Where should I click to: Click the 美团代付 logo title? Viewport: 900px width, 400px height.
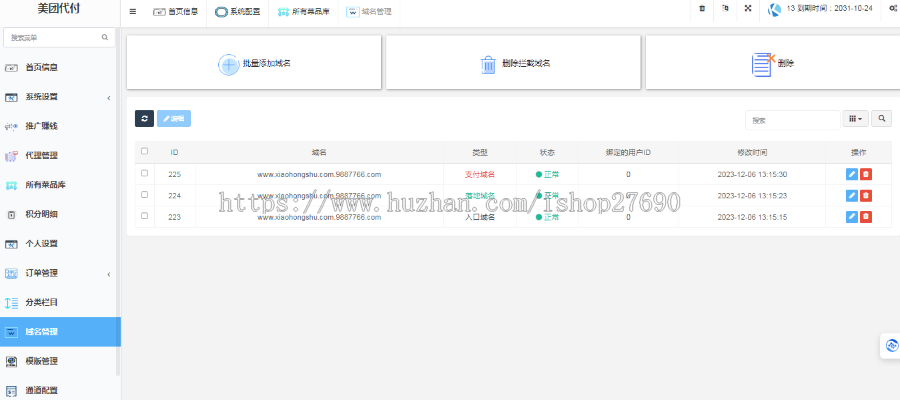click(x=59, y=9)
